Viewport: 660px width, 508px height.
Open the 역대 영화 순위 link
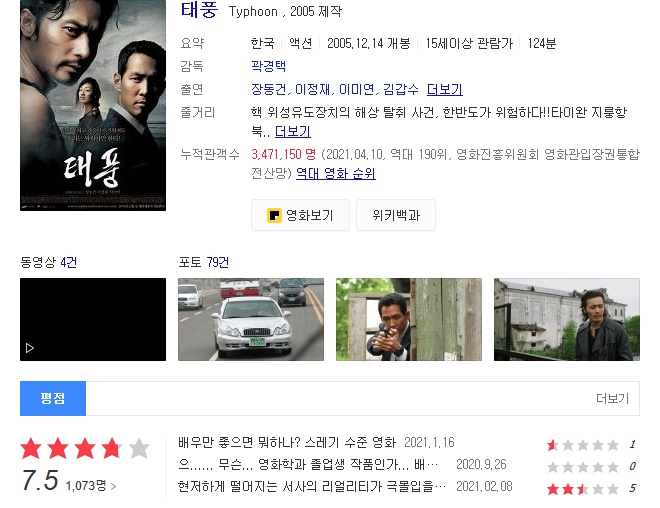pyautogui.click(x=335, y=173)
